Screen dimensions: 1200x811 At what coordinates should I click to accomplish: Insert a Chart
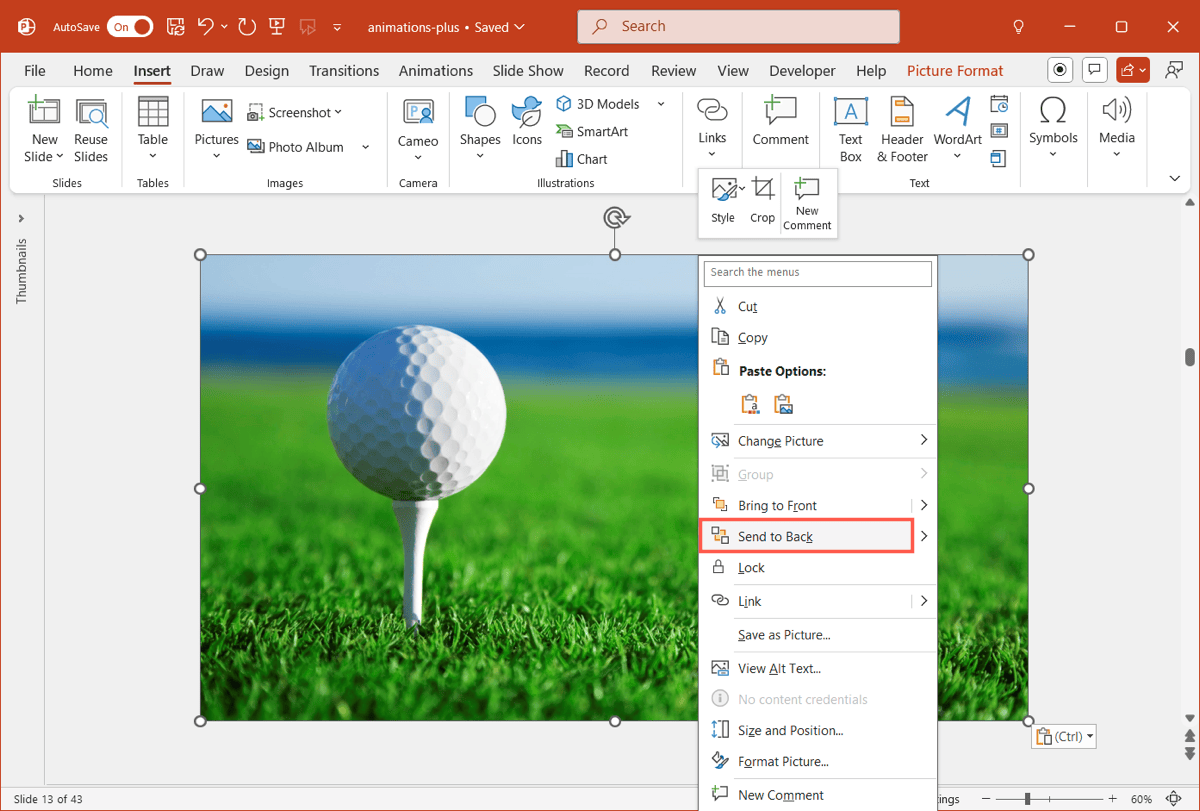581,159
